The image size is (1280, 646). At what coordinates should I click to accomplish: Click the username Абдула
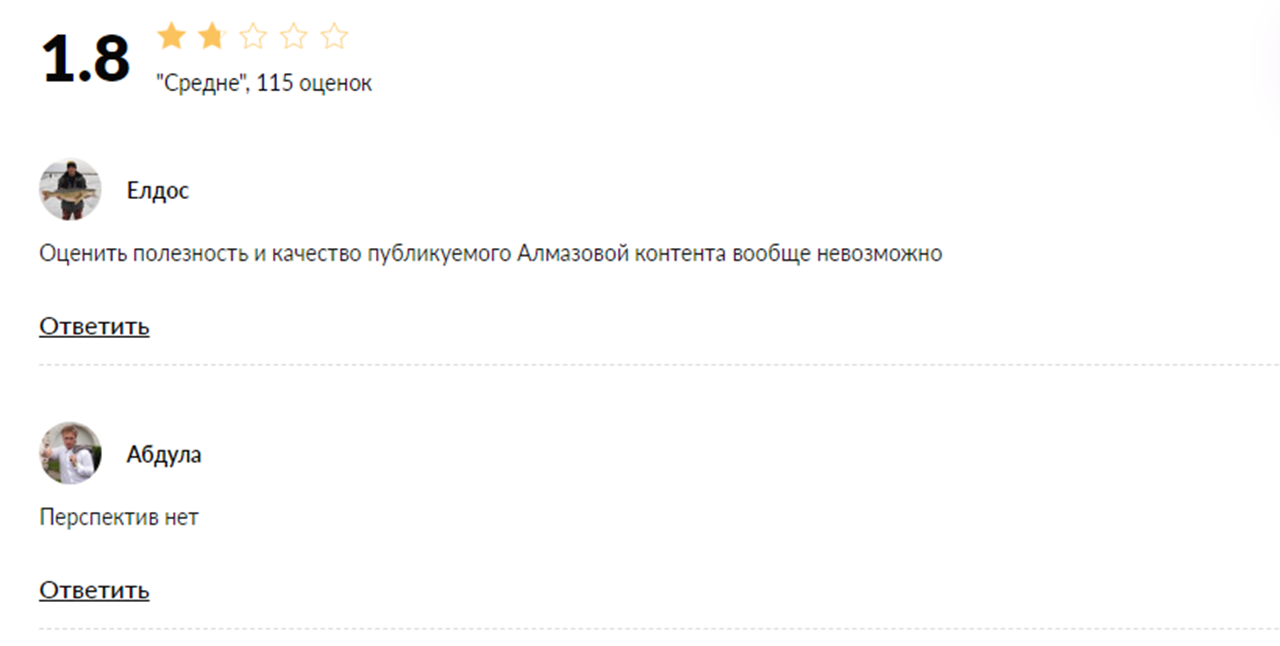pos(164,455)
